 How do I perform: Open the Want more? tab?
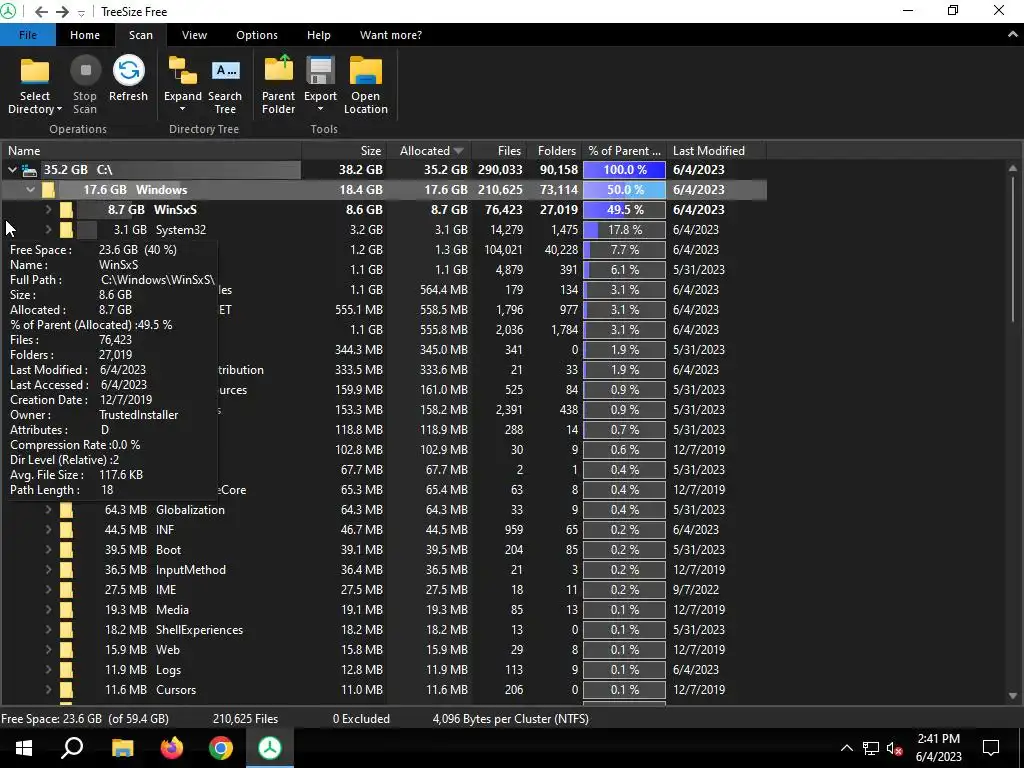[x=391, y=35]
